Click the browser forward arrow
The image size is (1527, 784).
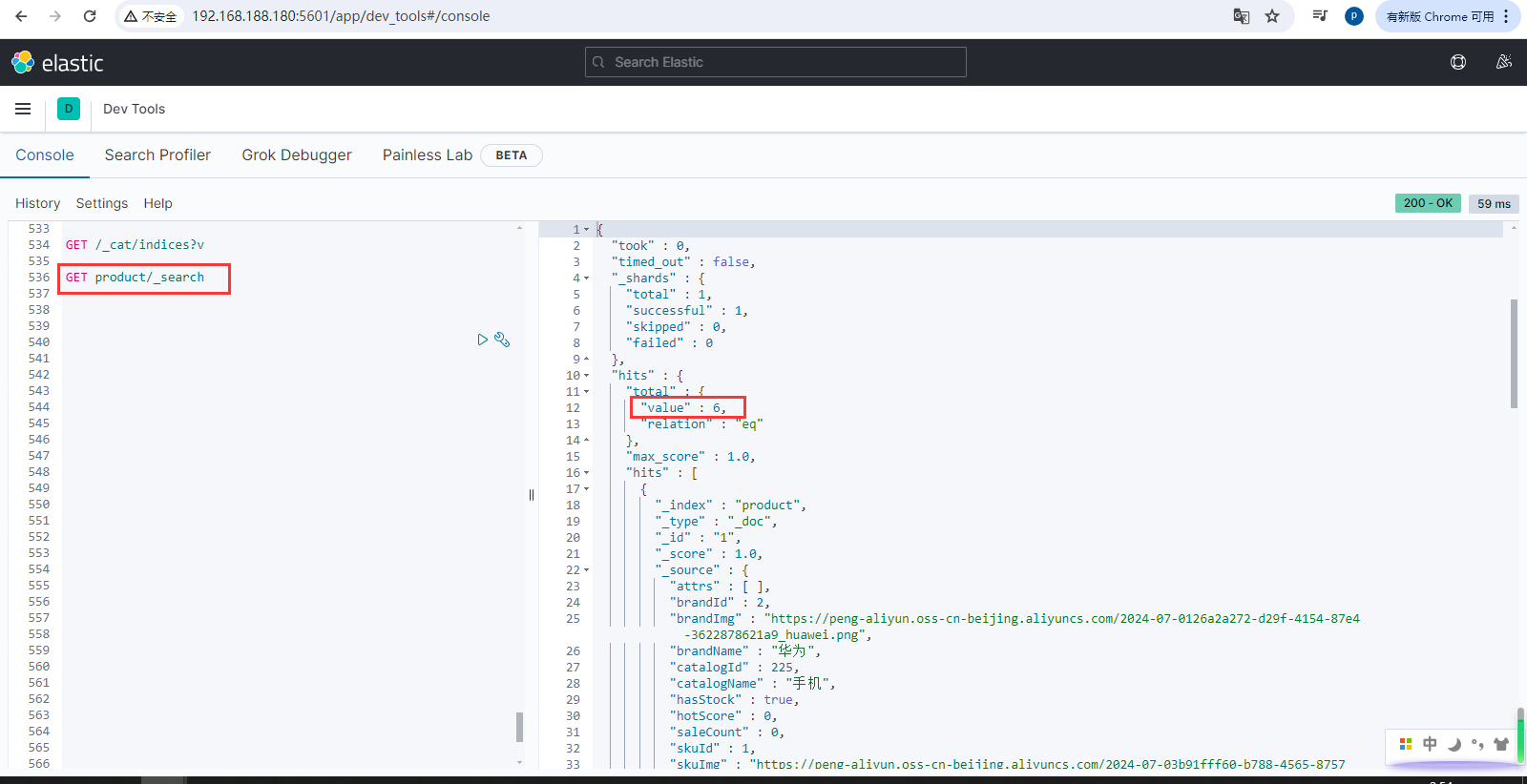55,16
